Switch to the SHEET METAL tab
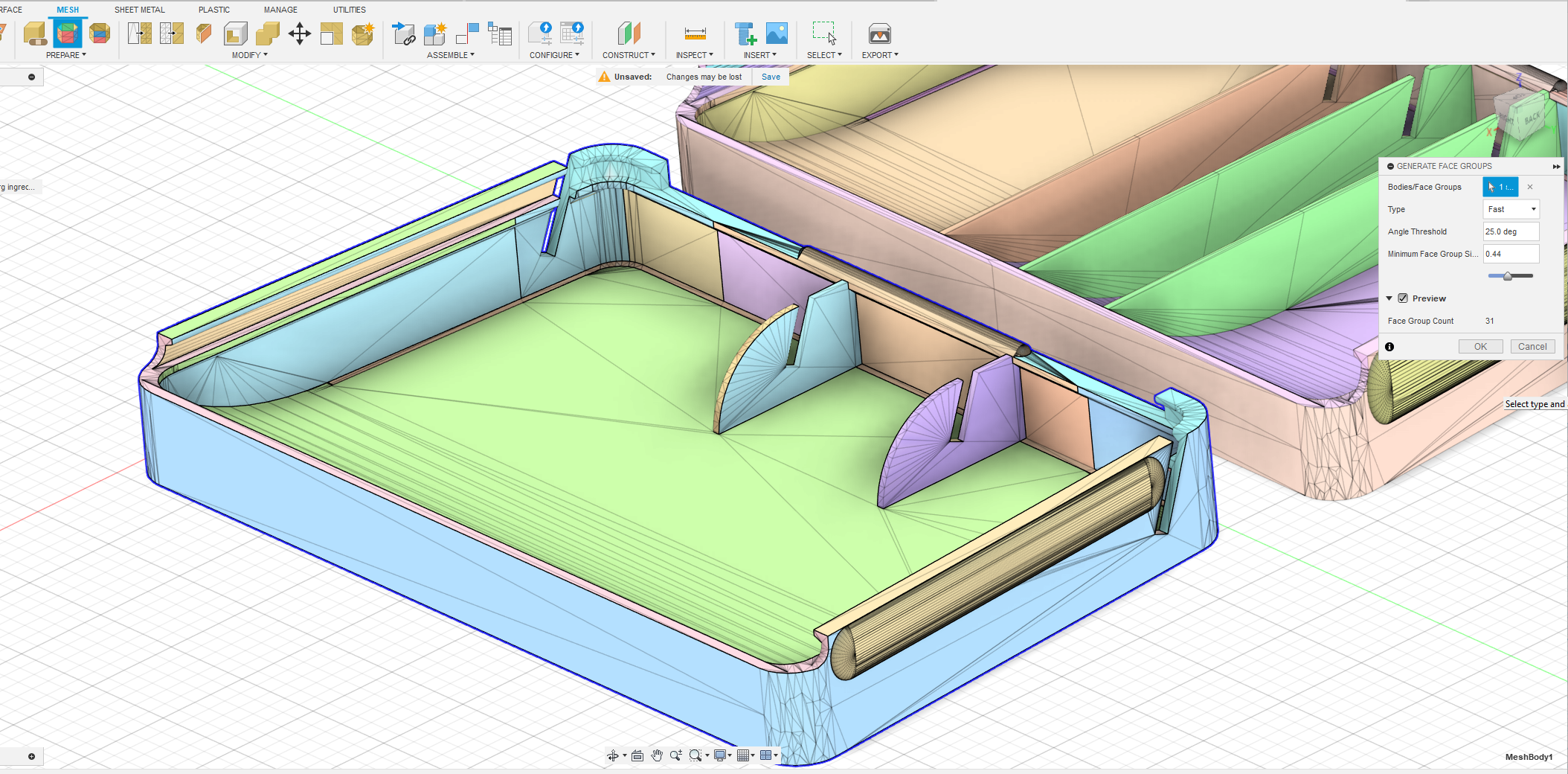The height and width of the screenshot is (774, 1568). [x=140, y=10]
